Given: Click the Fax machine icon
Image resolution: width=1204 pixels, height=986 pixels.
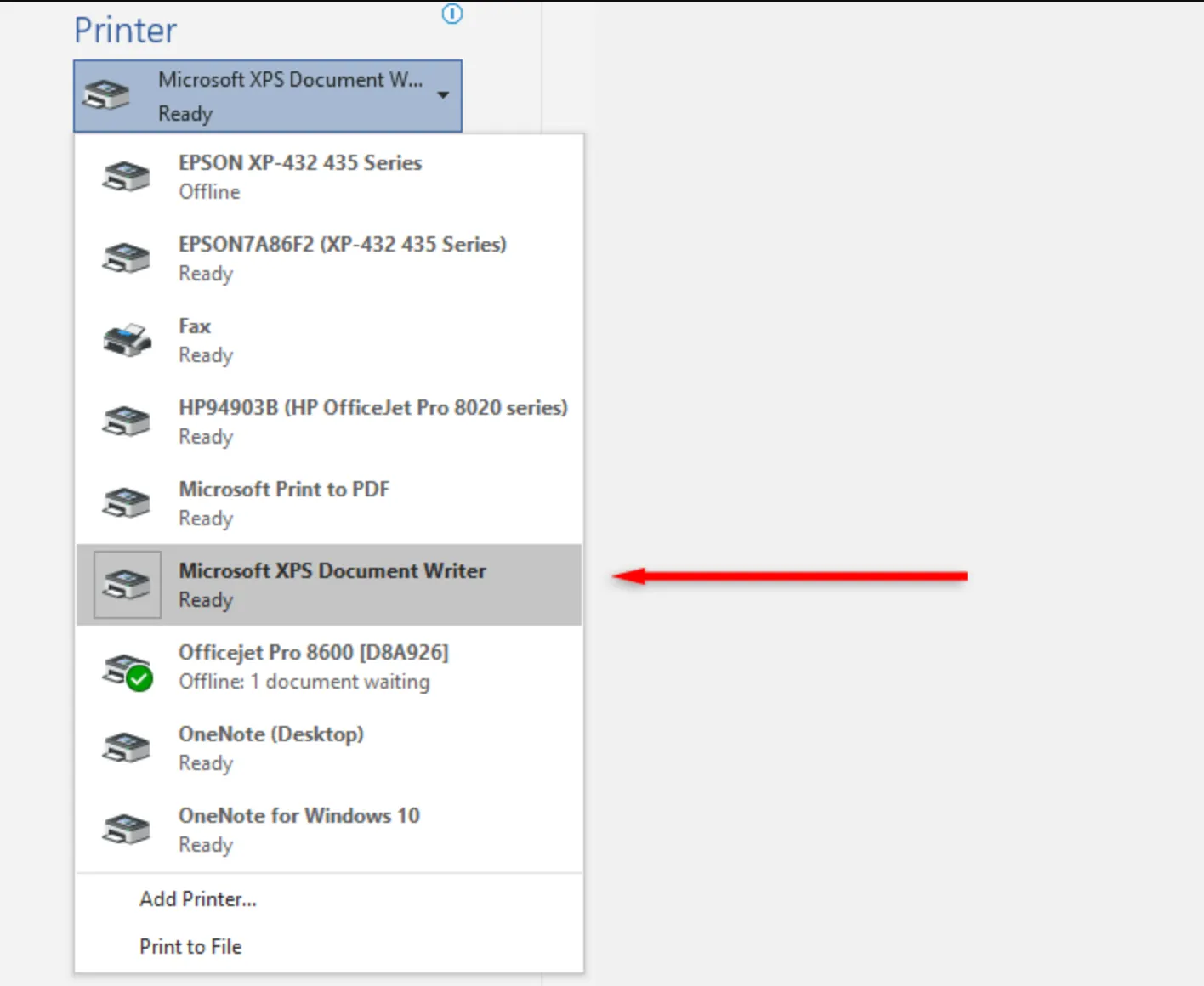Looking at the screenshot, I should tap(126, 339).
